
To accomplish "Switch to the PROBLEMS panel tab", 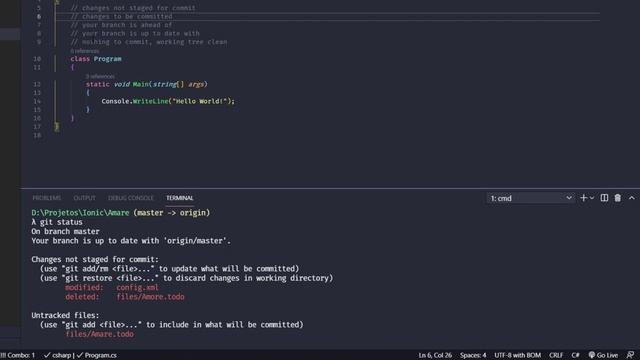I will [47, 198].
